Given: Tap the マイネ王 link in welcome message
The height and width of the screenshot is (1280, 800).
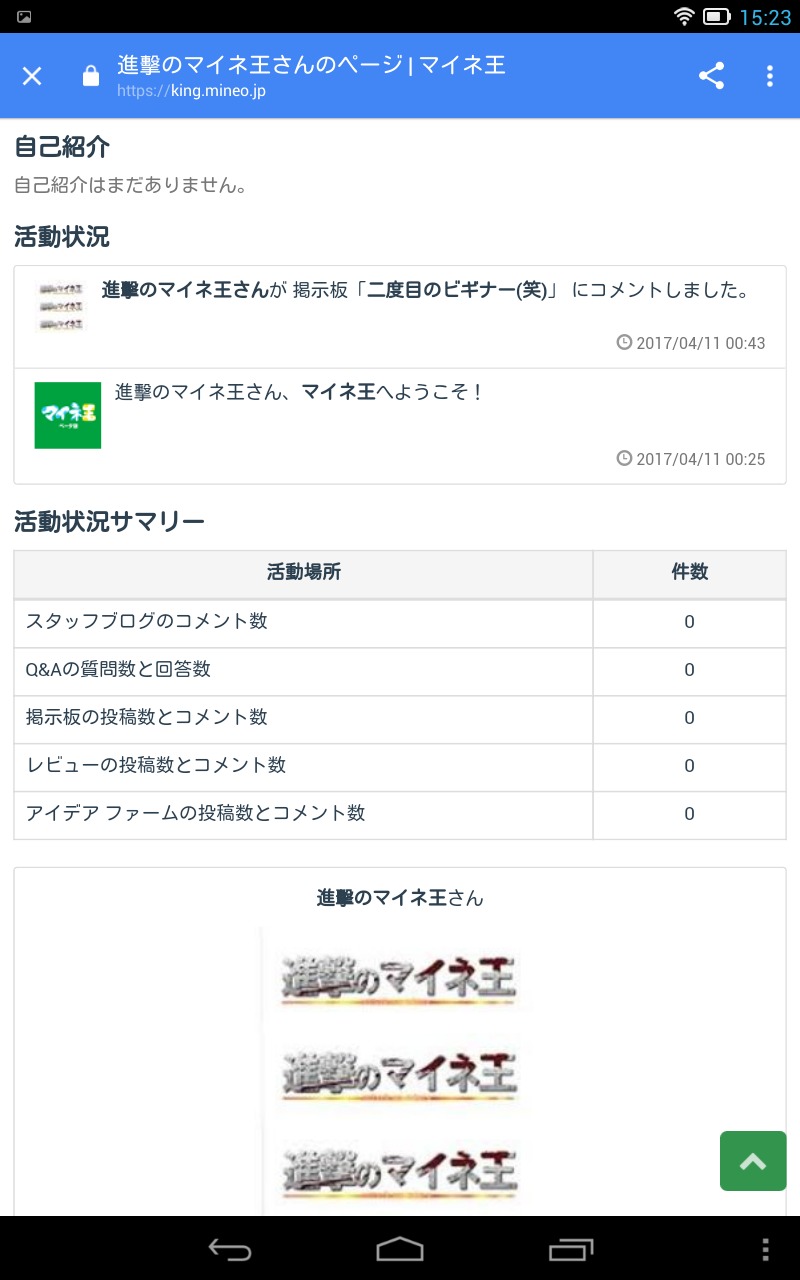Looking at the screenshot, I should (338, 393).
